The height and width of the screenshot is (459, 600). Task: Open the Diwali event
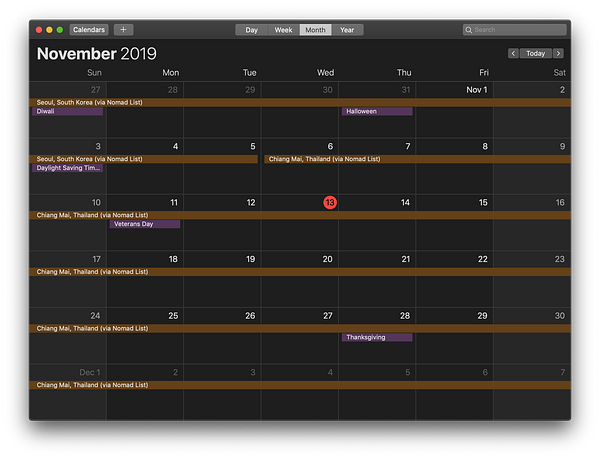pos(68,111)
